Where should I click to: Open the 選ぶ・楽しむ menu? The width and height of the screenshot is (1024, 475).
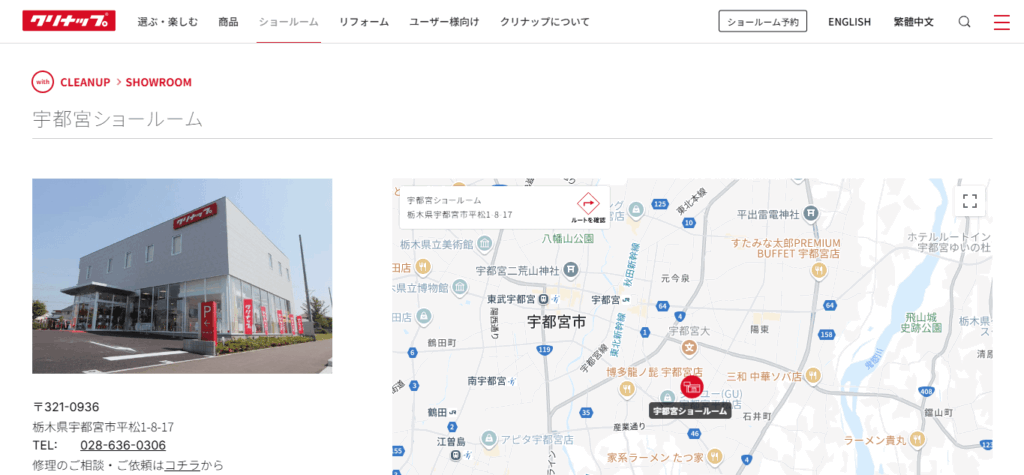pos(169,22)
